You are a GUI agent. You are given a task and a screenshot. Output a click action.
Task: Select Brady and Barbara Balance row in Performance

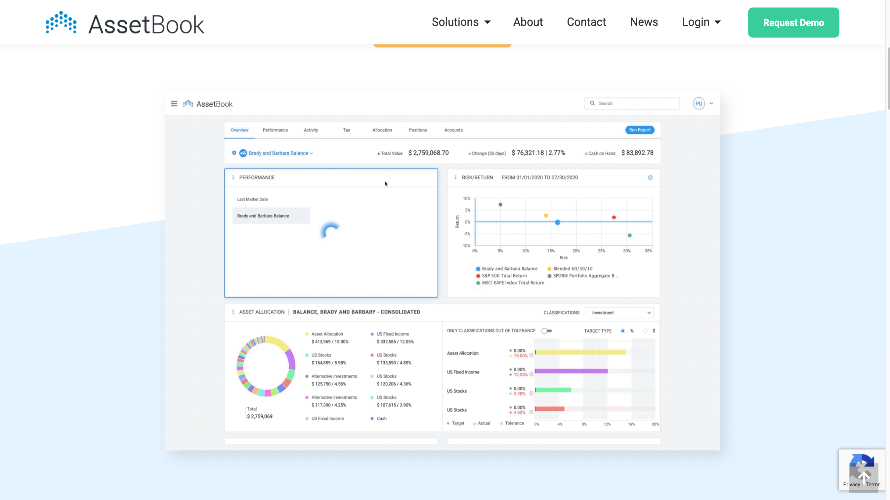pos(271,216)
